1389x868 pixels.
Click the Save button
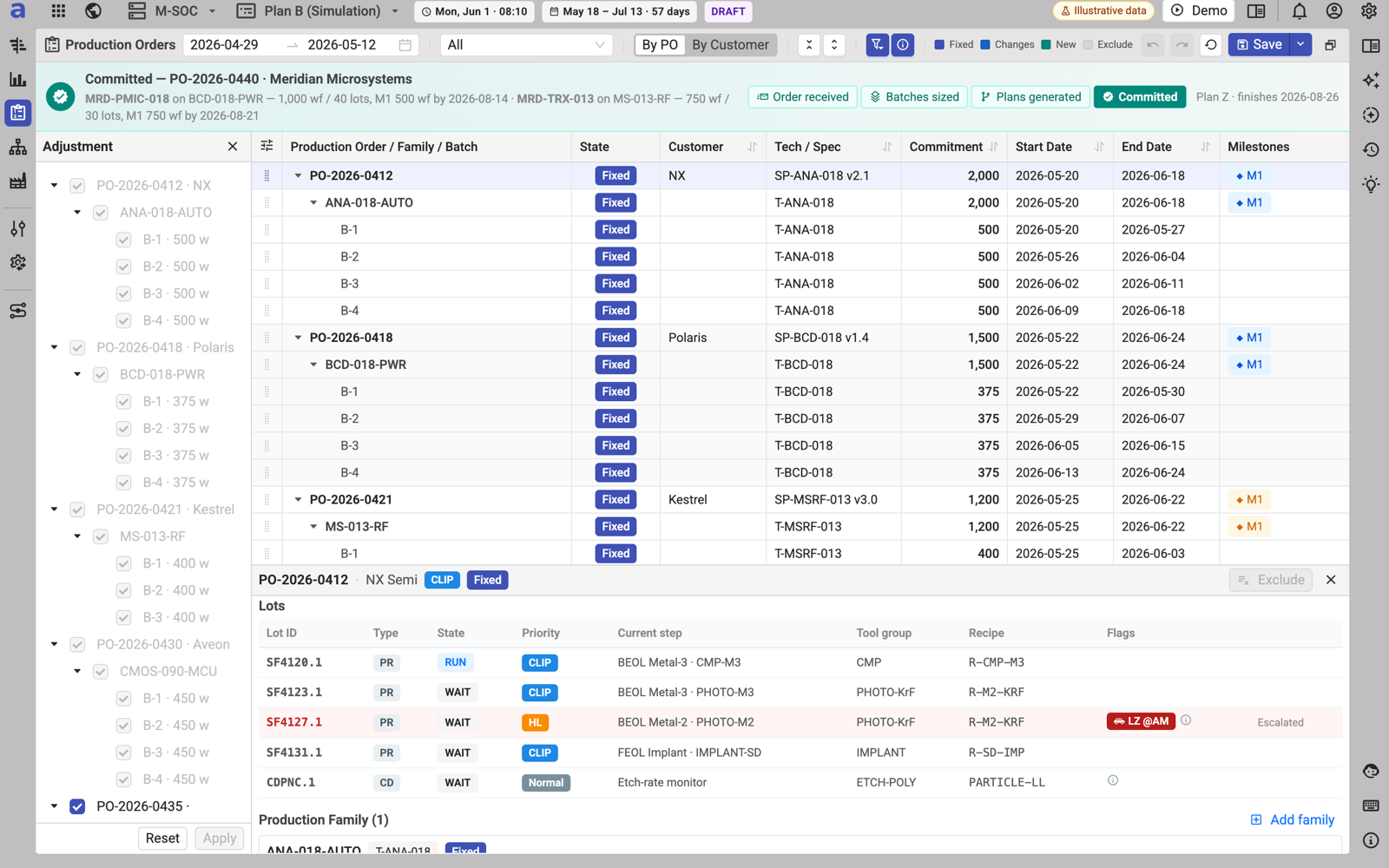coord(1259,44)
